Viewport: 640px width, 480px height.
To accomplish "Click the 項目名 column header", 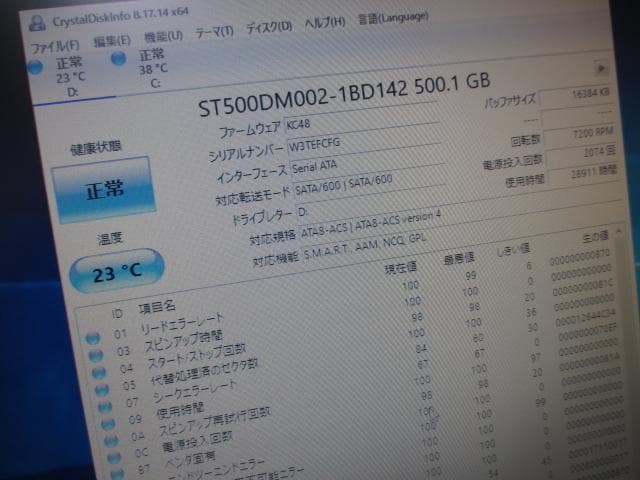I will (x=157, y=307).
